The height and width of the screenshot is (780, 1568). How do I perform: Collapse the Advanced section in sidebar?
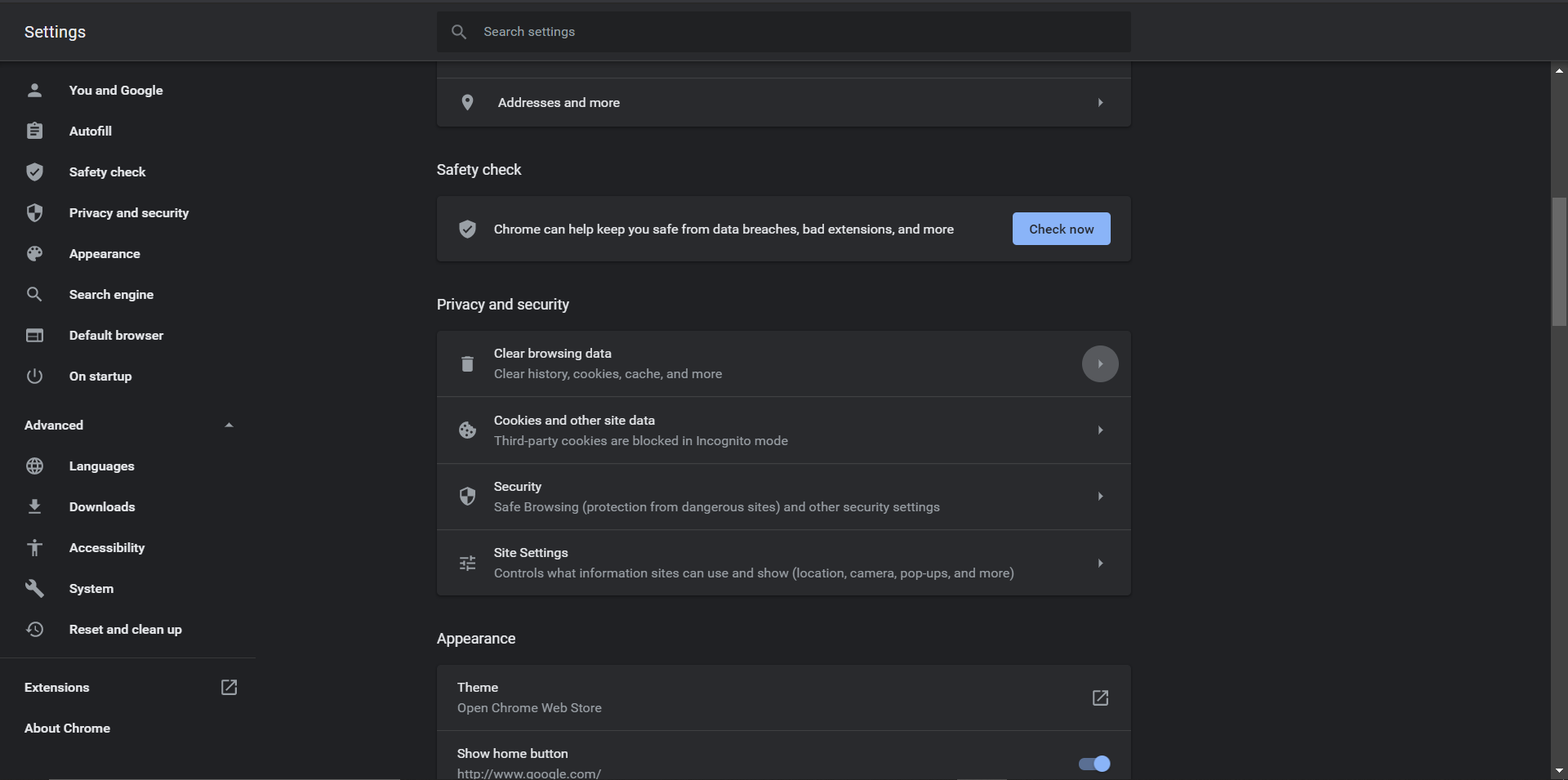pyautogui.click(x=229, y=425)
